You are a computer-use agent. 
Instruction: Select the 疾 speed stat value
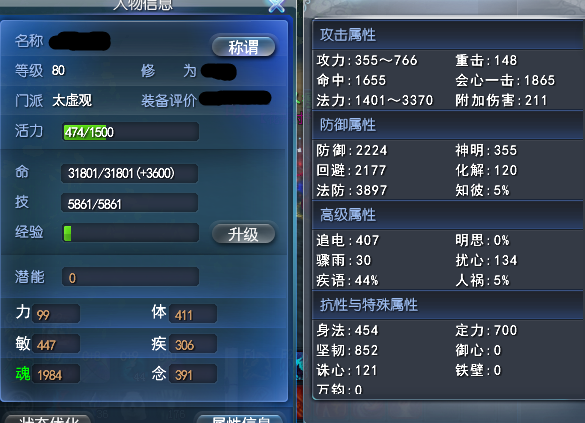pyautogui.click(x=193, y=344)
